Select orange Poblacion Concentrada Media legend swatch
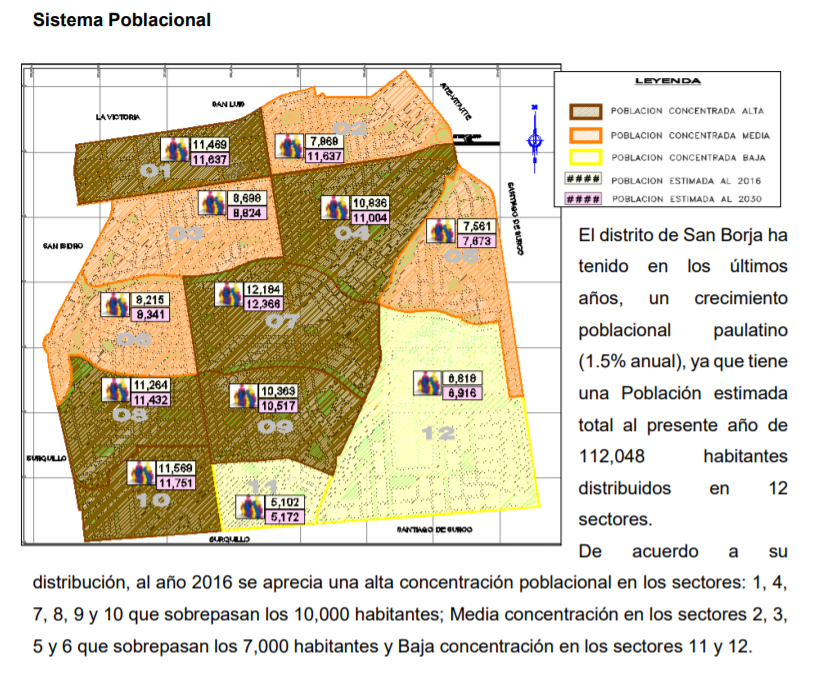This screenshot has height=674, width=821. [x=584, y=134]
